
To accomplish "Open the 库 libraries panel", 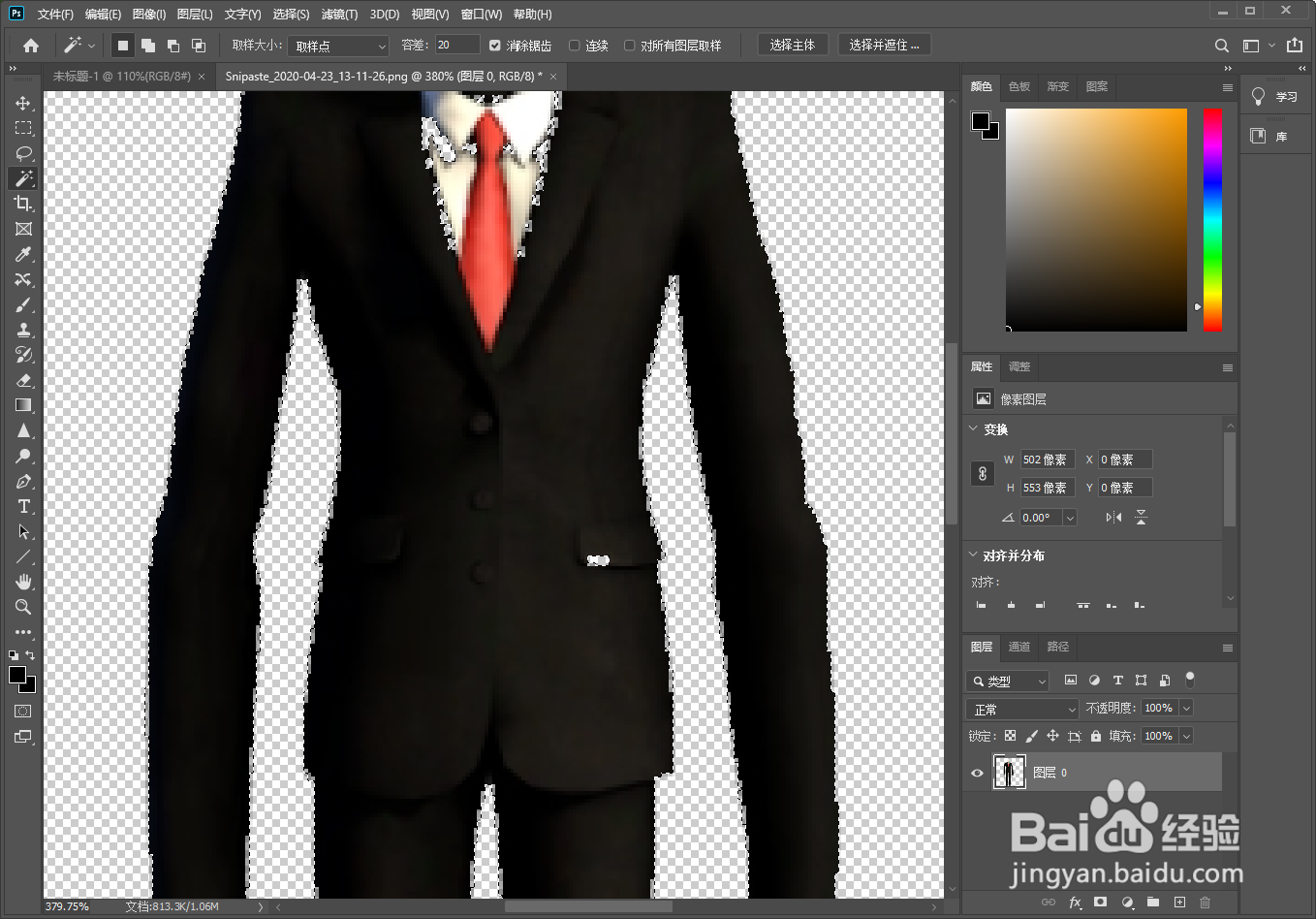I will click(1276, 136).
